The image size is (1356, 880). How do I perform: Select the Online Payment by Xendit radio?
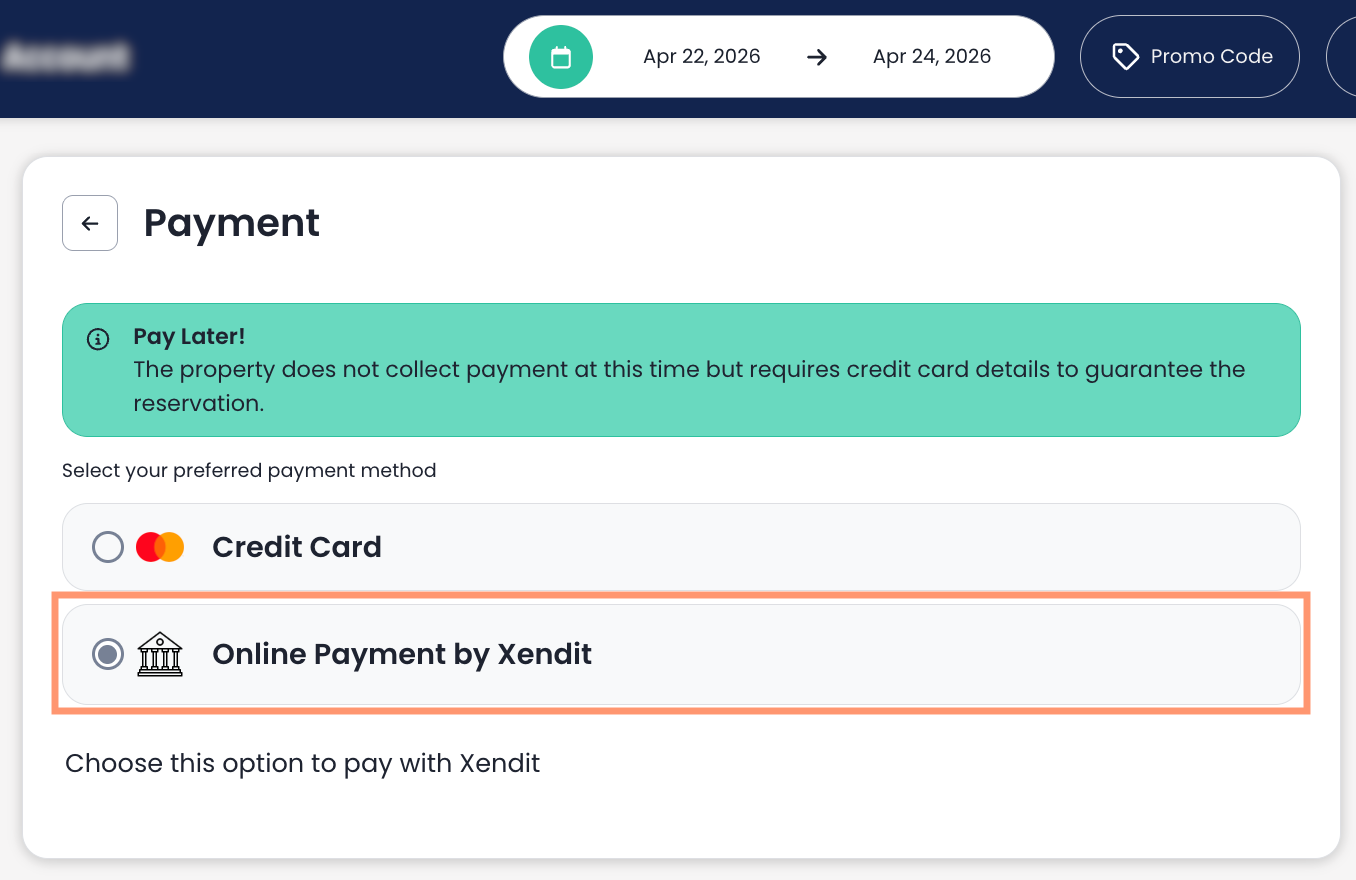[108, 655]
